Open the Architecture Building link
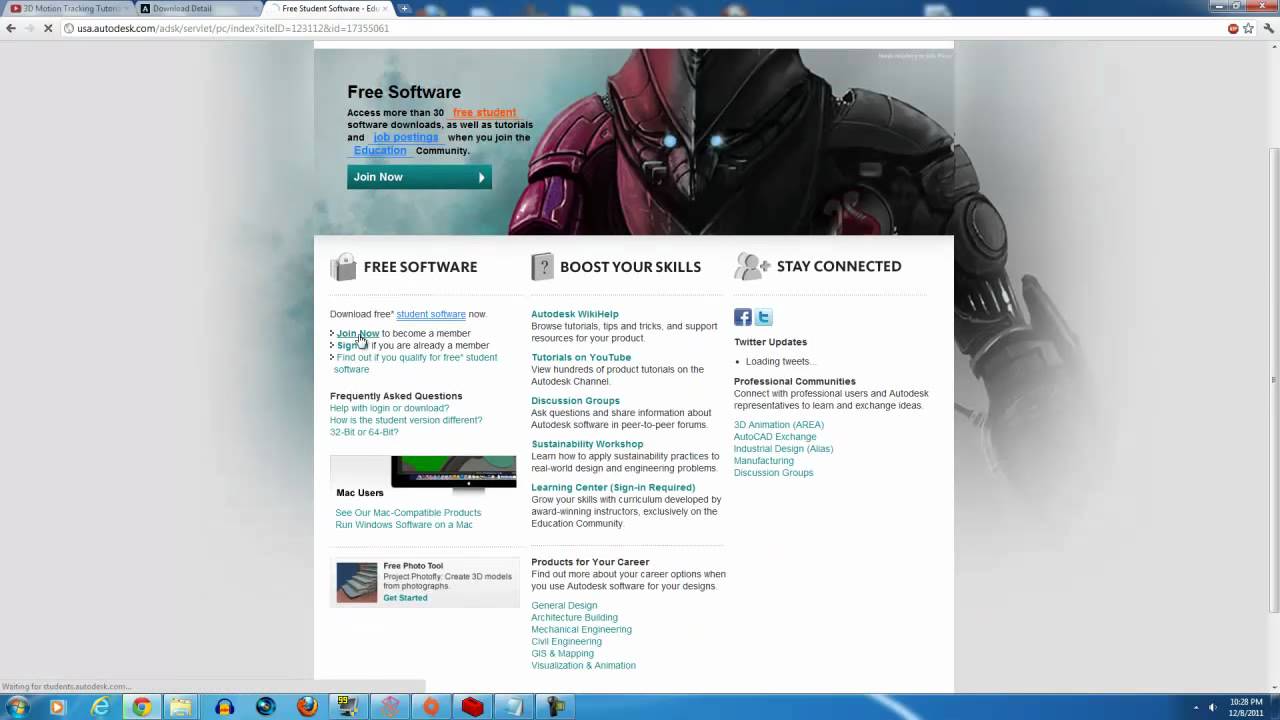This screenshot has width=1280, height=720. tap(574, 618)
